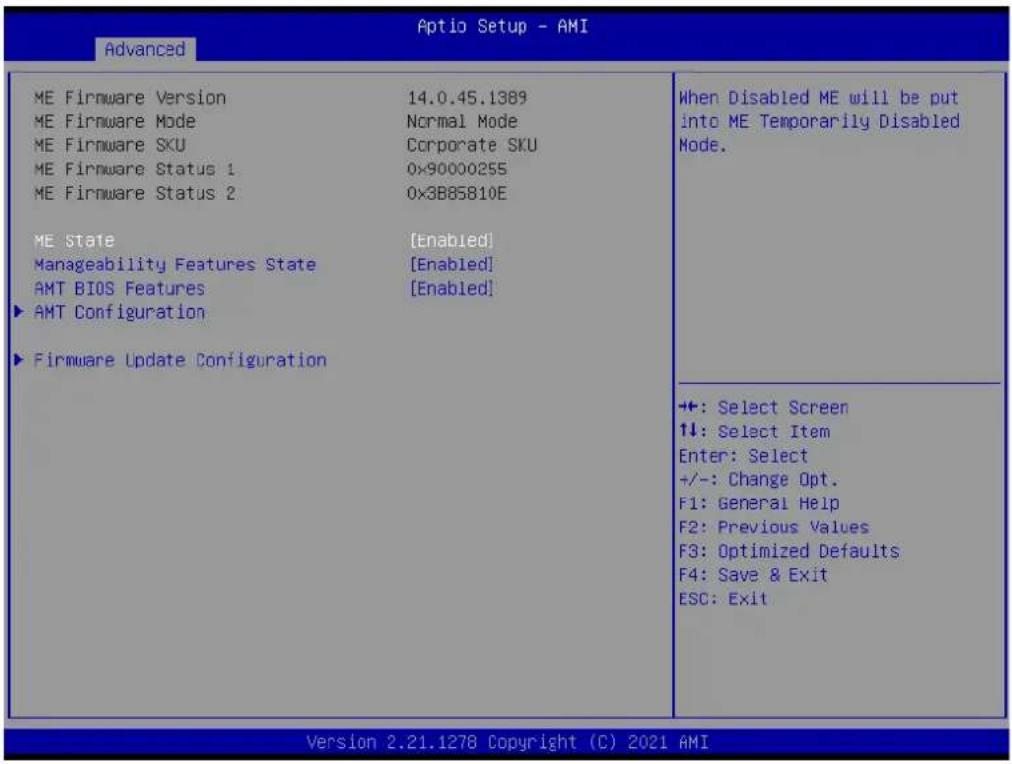Click version value 14.0.45.1389
Image resolution: width=1012 pixels, height=764 pixels.
tap(467, 98)
